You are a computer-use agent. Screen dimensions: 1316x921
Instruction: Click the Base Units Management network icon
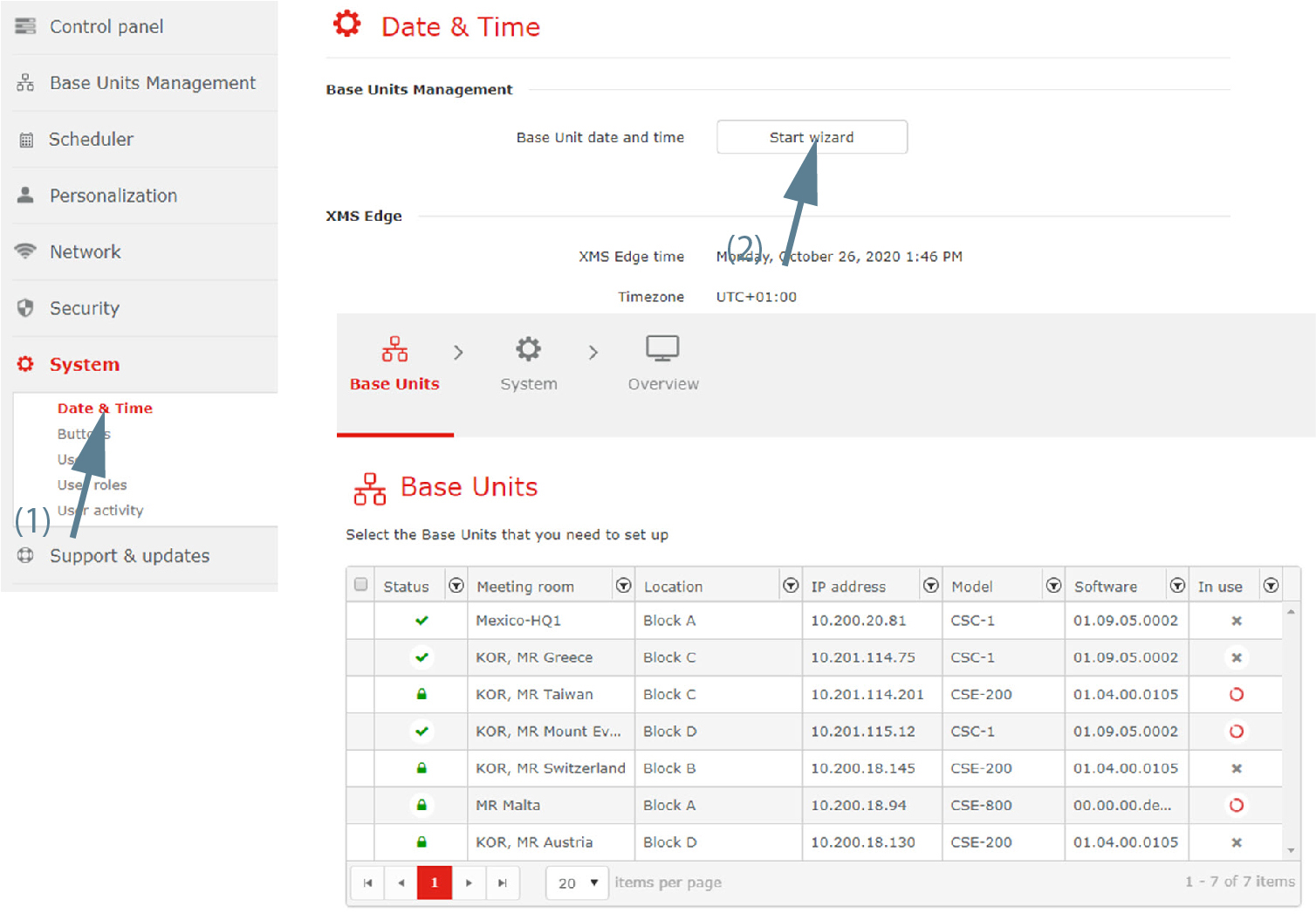pos(25,83)
